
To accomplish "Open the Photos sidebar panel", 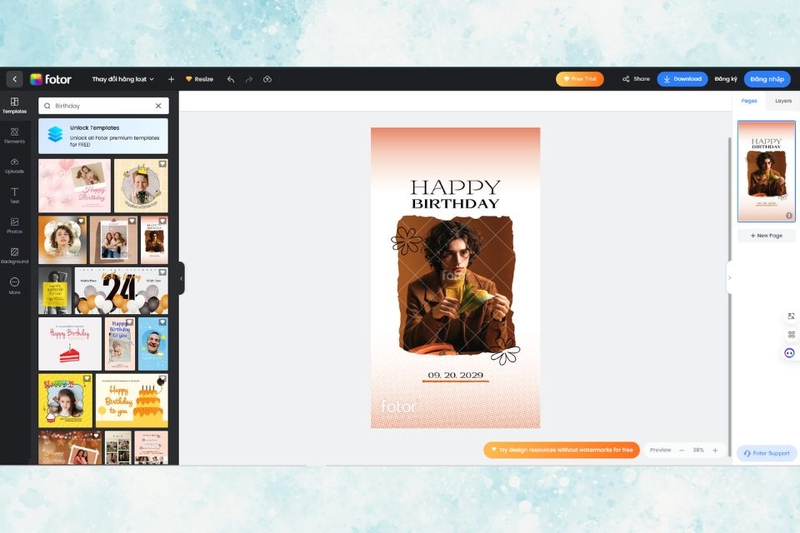I will point(14,226).
